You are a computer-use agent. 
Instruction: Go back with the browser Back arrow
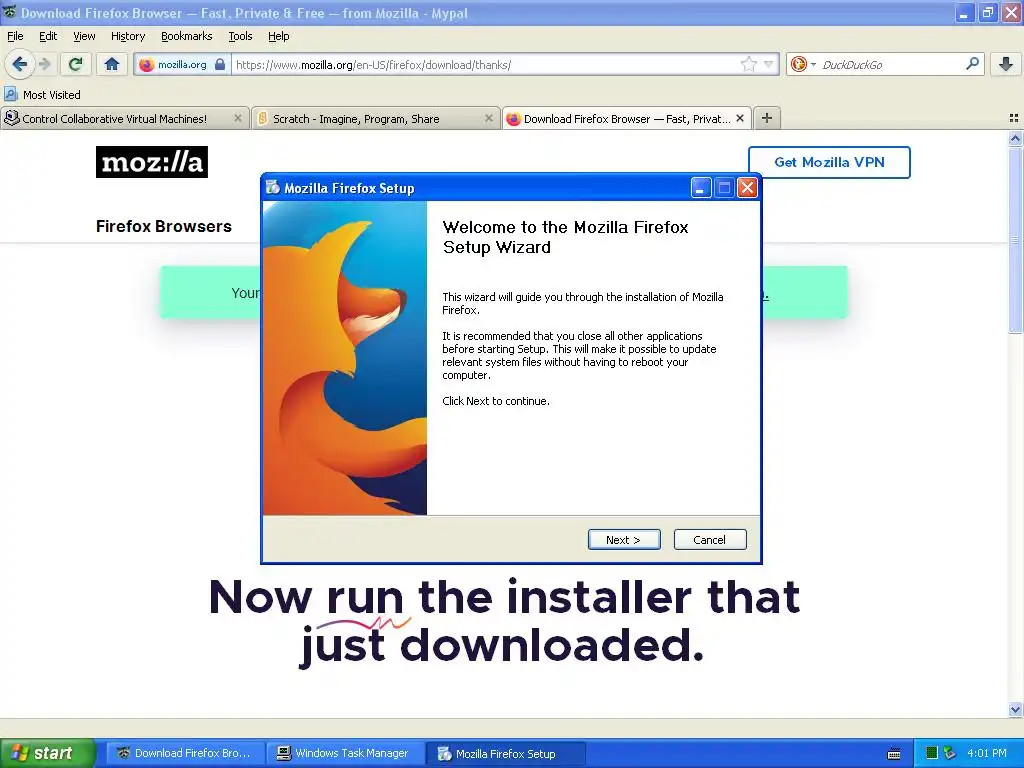pyautogui.click(x=20, y=64)
